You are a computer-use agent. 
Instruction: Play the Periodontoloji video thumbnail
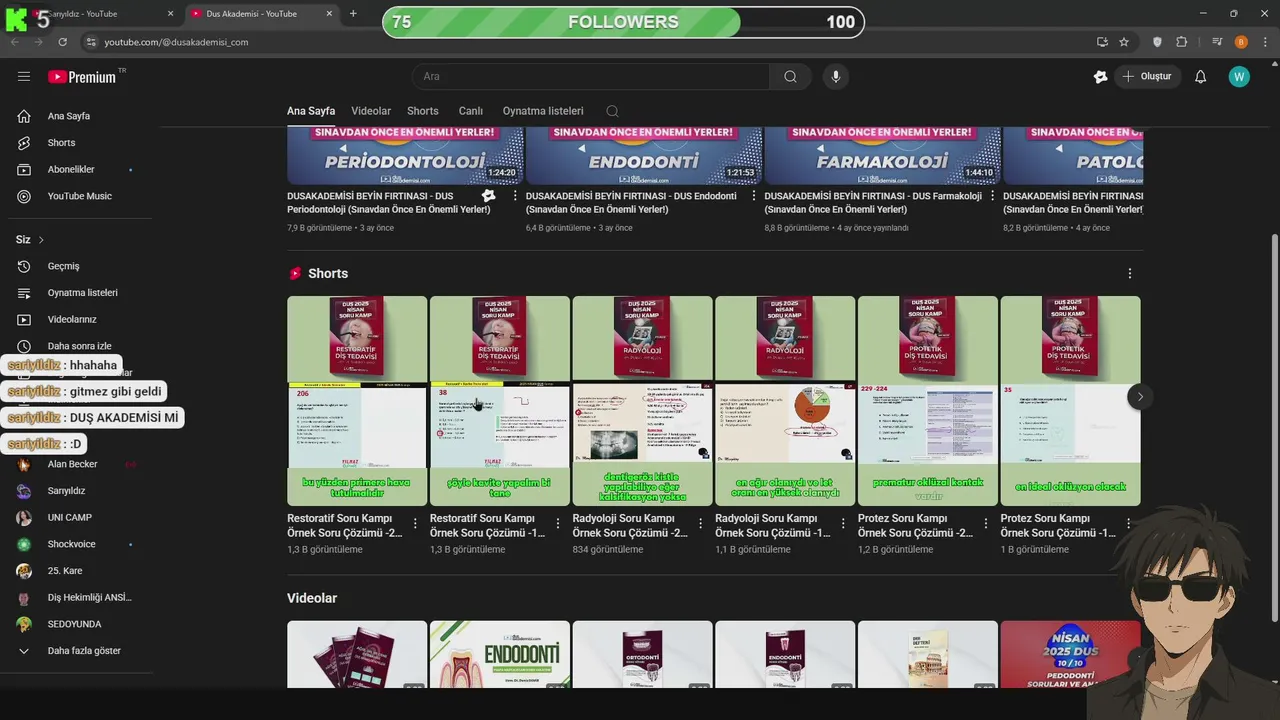click(405, 156)
